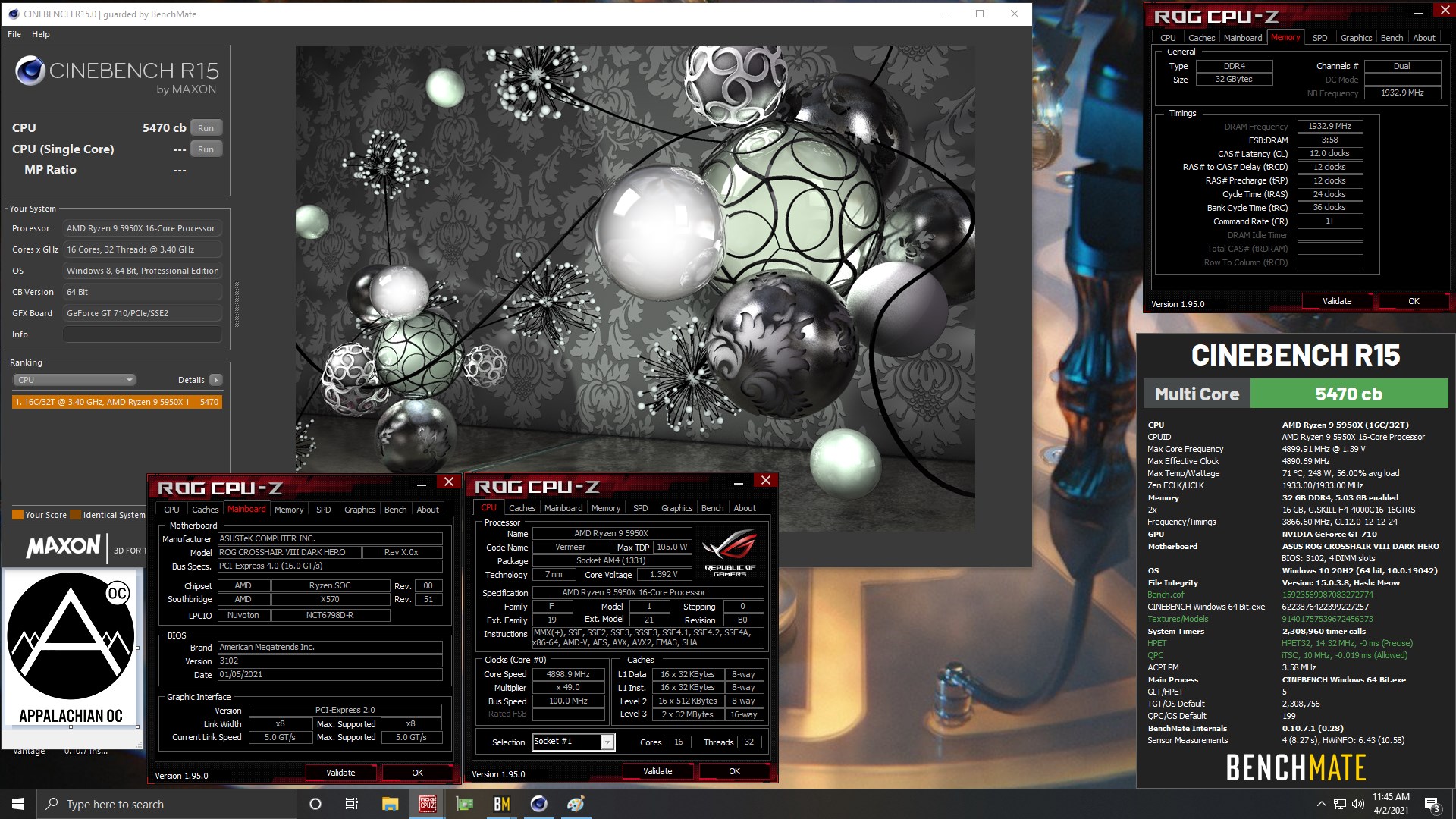Click Validate in the Memory CPU-Z window

(x=1337, y=301)
